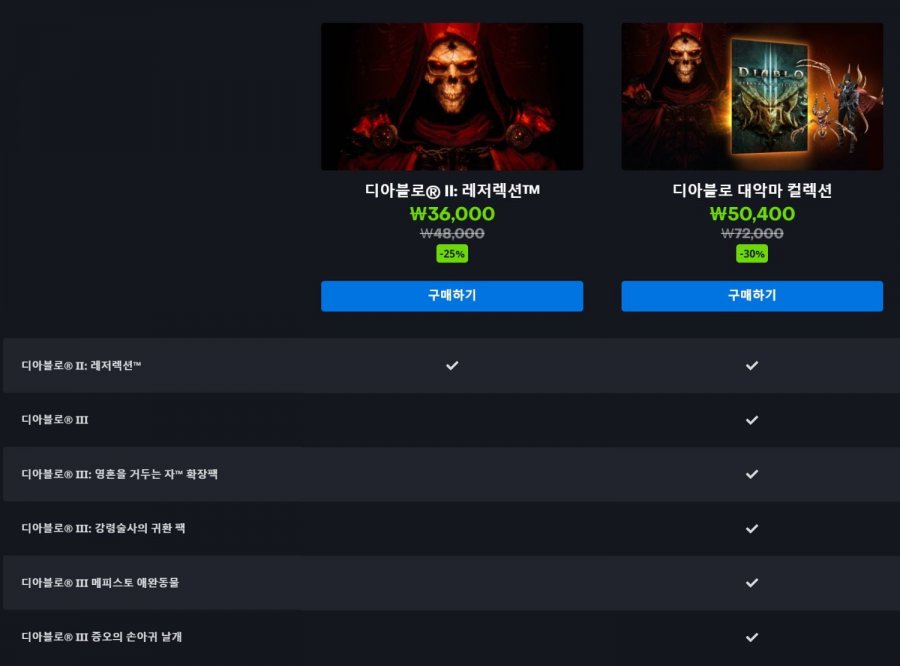Click the checkmark in 디아블로 III row

[752, 420]
